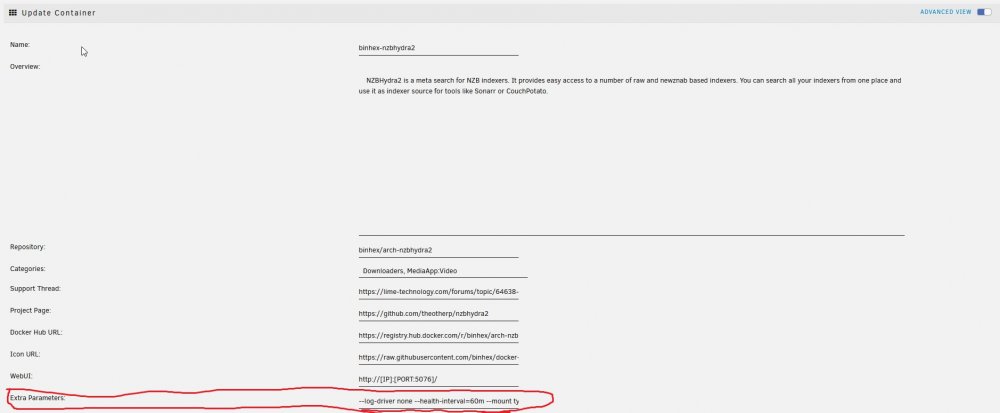Click the Icon URL: label
Viewport: 1000px width, 413px height.
(25, 354)
